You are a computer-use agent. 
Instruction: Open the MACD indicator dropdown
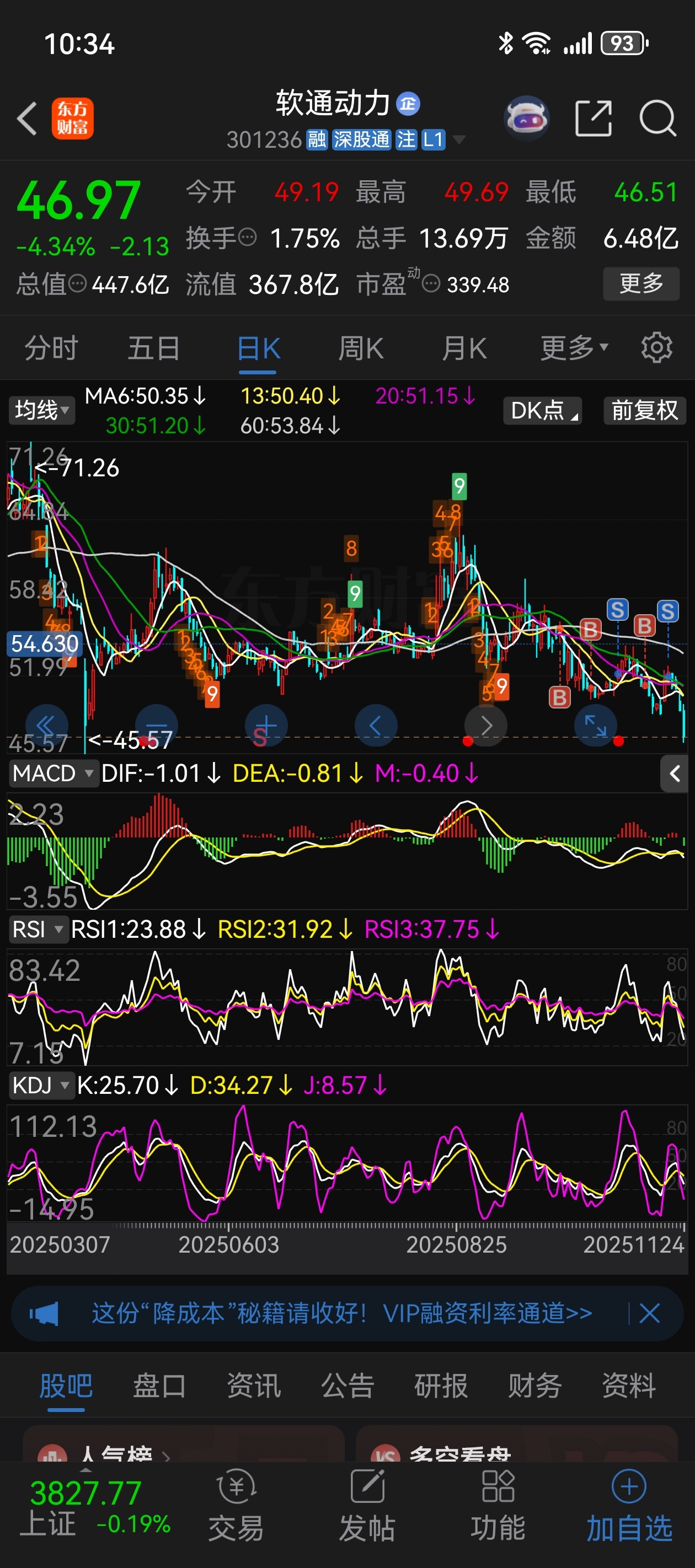54,773
